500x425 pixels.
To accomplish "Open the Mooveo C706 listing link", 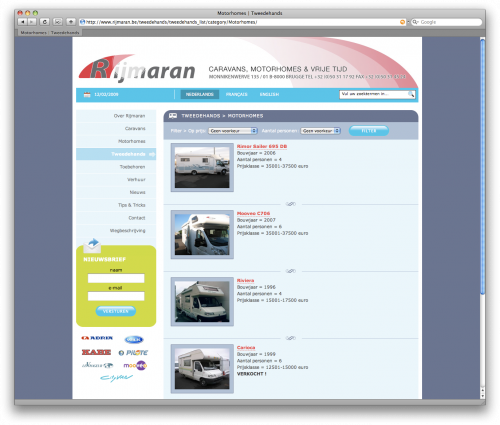I will pyautogui.click(x=253, y=213).
